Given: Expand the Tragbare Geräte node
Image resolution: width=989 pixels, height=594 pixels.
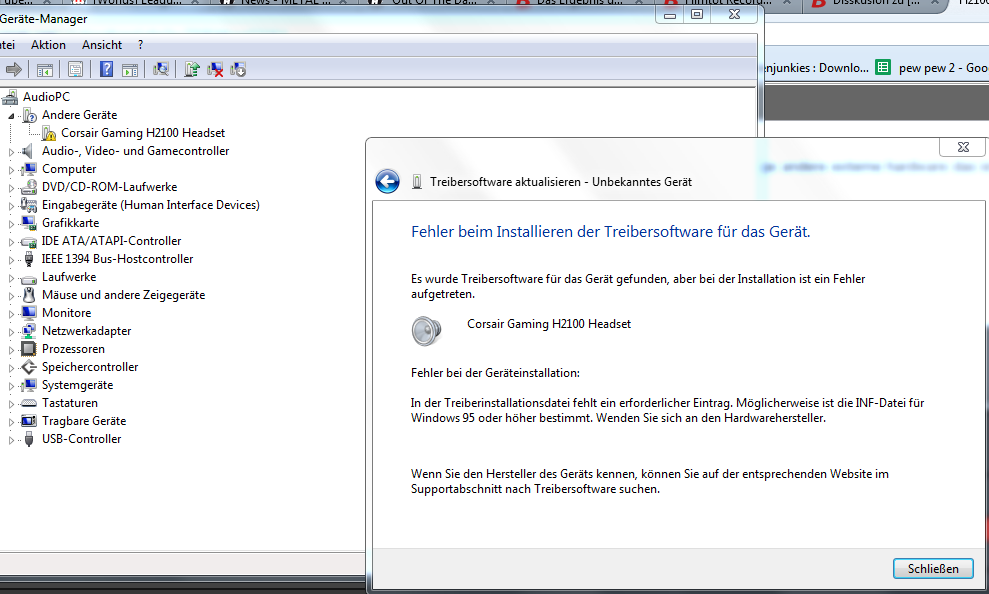Looking at the screenshot, I should (x=11, y=422).
